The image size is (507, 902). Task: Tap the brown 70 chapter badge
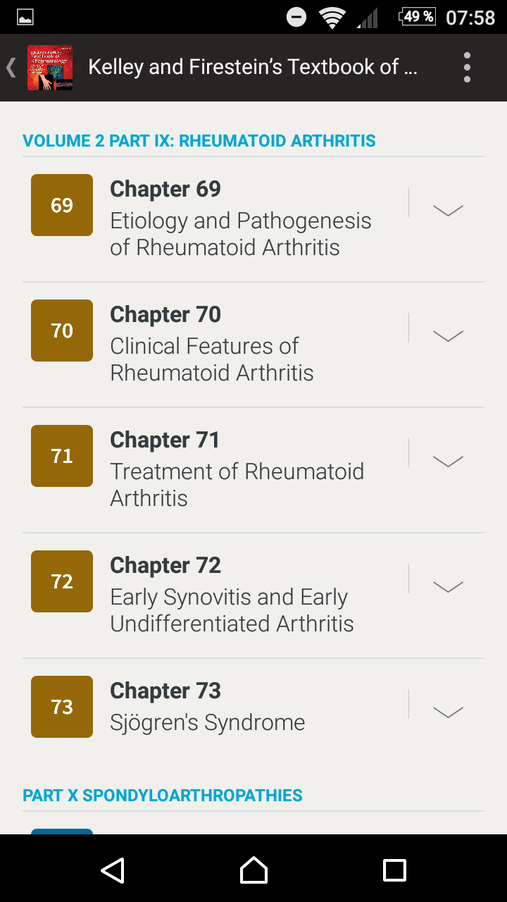click(62, 330)
